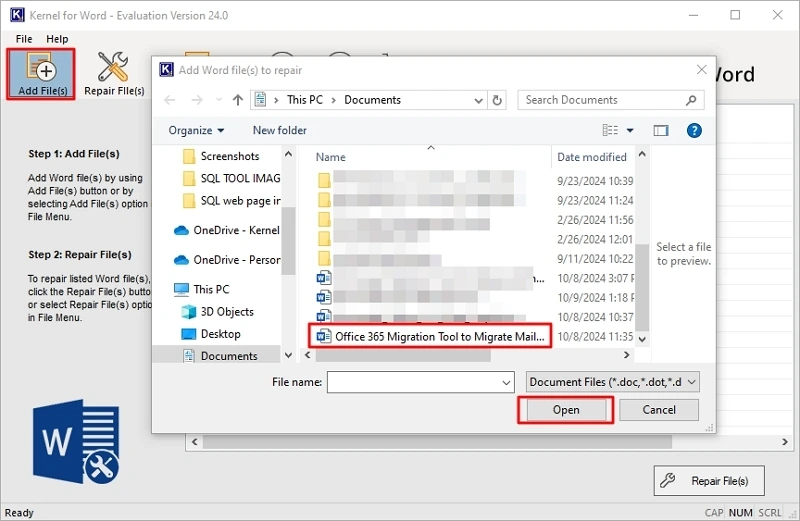Select the folder dated 2/26/2024 11:56
800x521 pixels.
coord(474,220)
